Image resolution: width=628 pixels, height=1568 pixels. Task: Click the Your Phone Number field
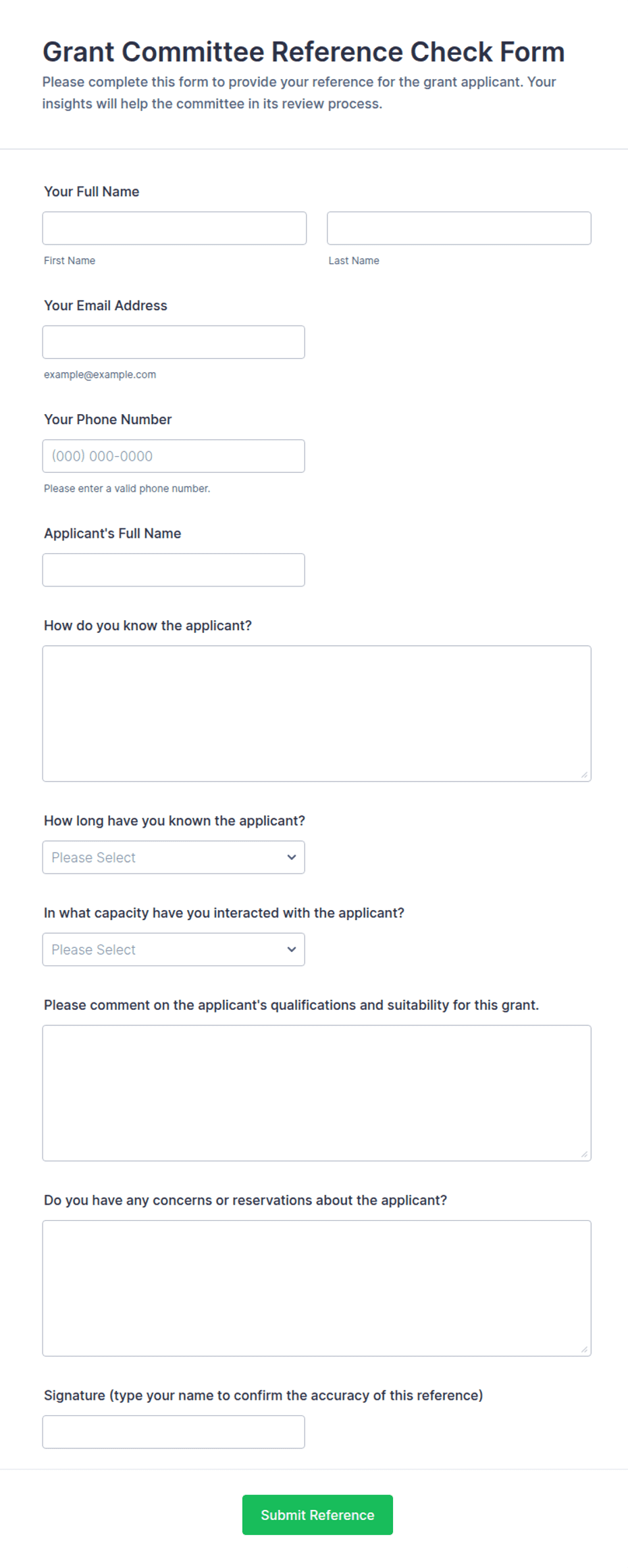(174, 456)
